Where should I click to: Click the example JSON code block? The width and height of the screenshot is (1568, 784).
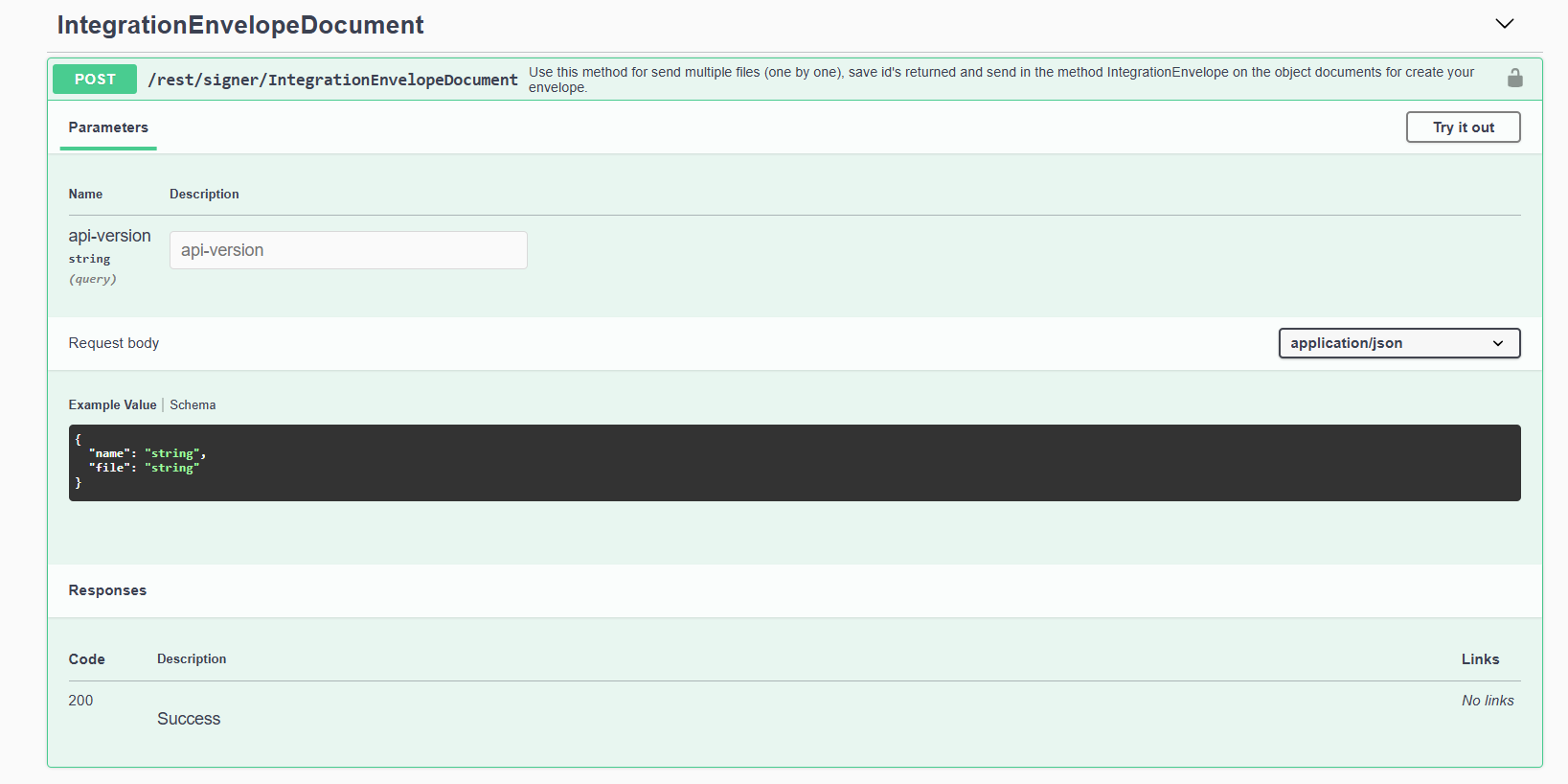click(793, 463)
